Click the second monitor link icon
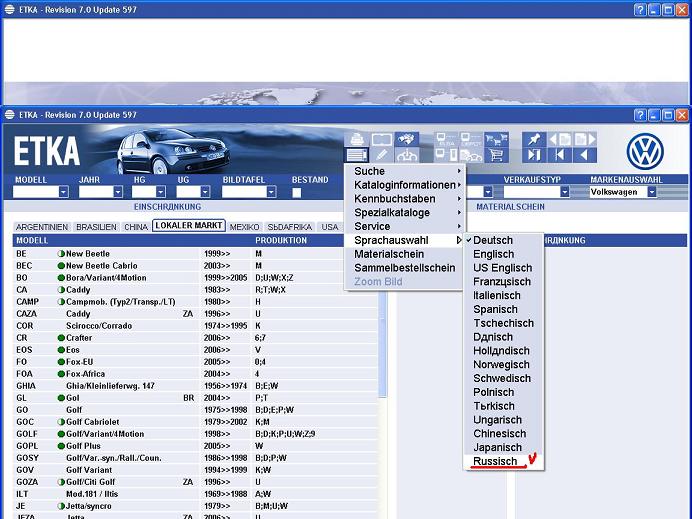This screenshot has width=692, height=519. coord(471,139)
